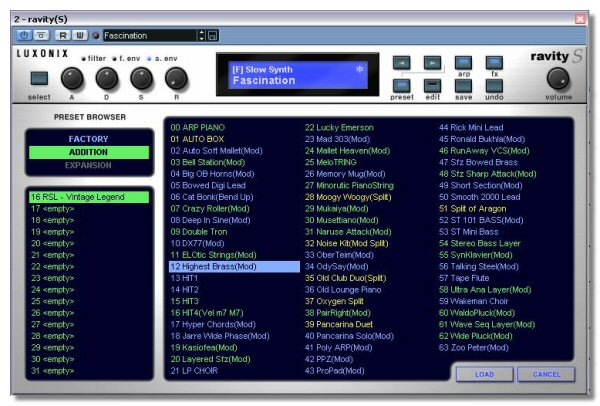Open the Fascination preset name field
The height and width of the screenshot is (406, 600).
click(x=150, y=36)
